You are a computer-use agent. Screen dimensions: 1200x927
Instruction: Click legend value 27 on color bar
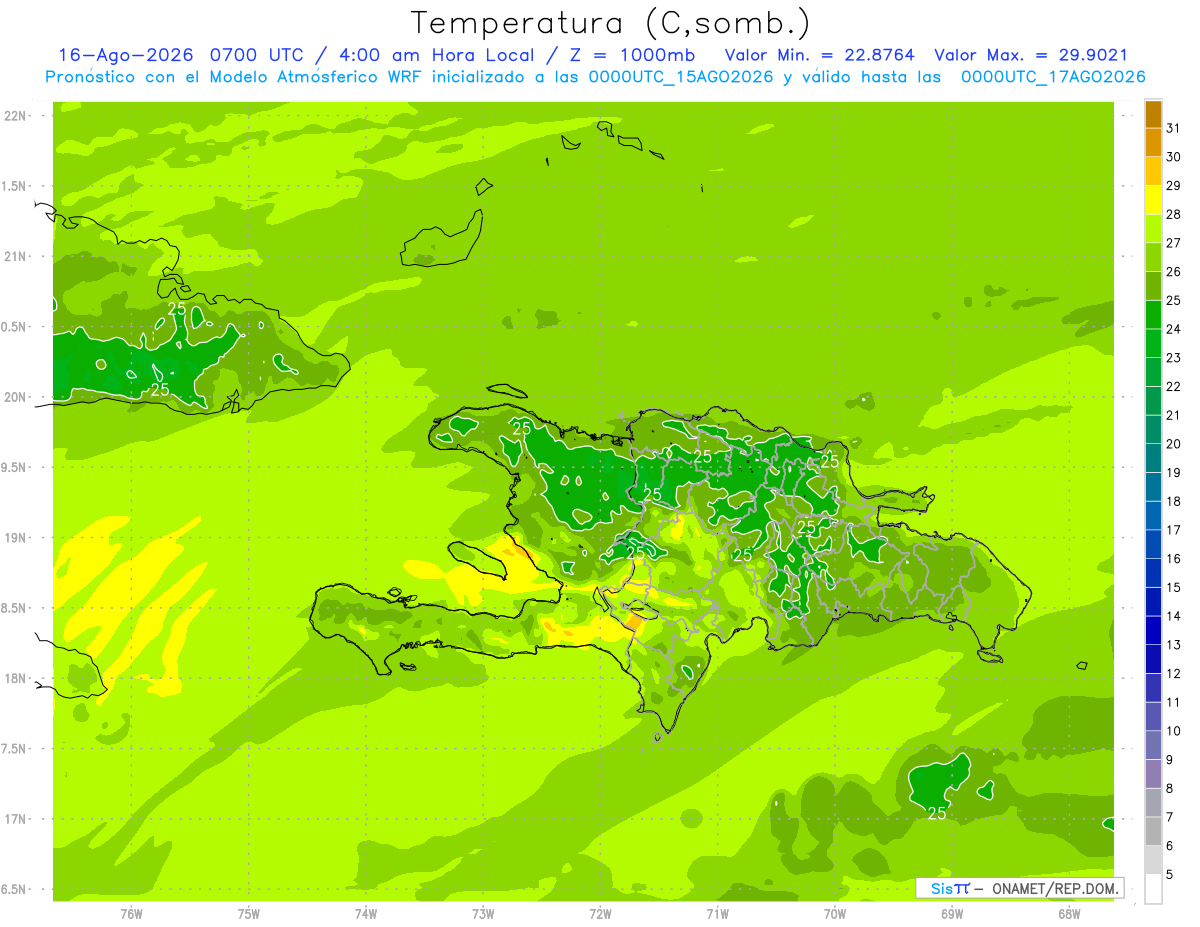[1174, 243]
